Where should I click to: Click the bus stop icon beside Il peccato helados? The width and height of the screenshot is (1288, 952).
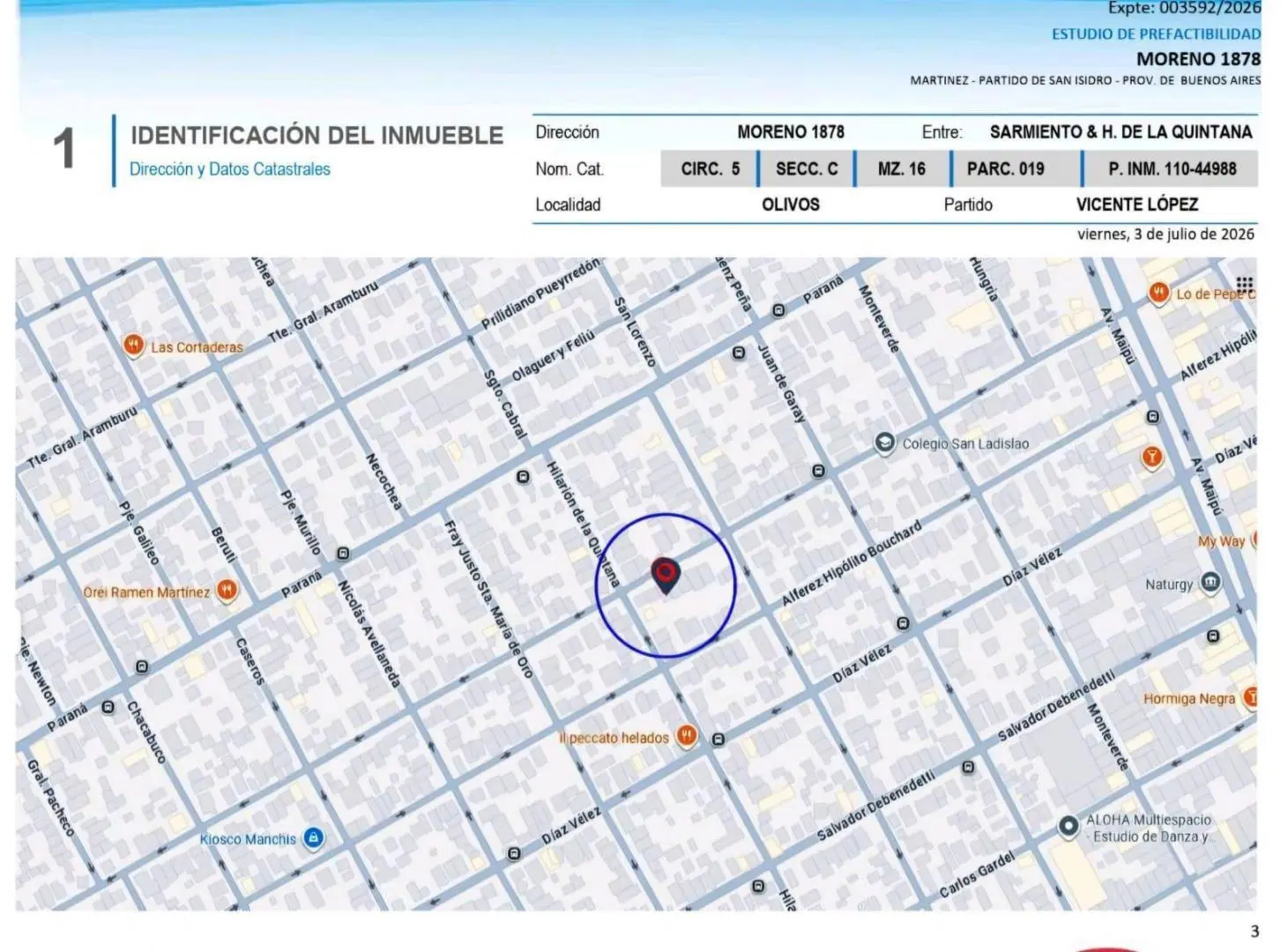tap(718, 739)
